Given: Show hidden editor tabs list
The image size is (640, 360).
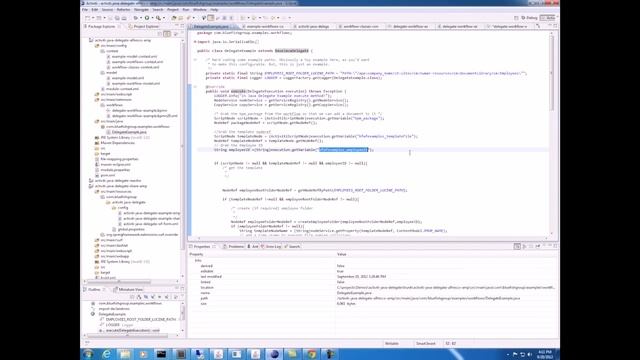Looking at the screenshot, I should click(538, 26).
